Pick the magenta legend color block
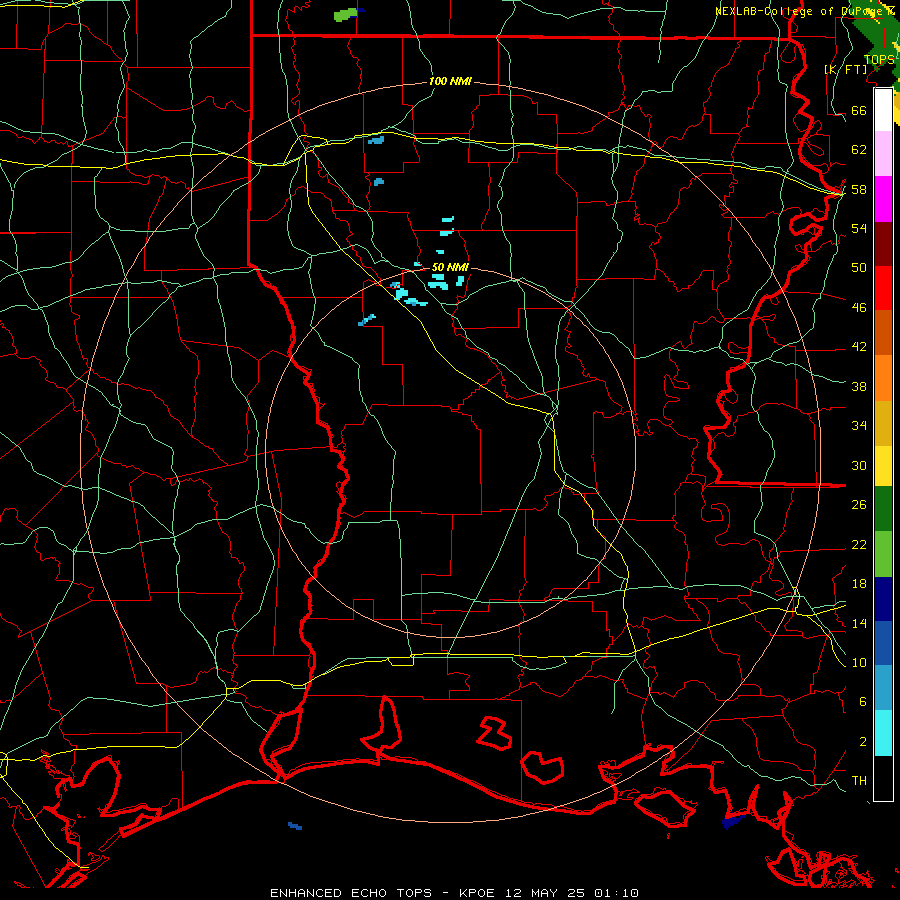The width and height of the screenshot is (900, 900). pyautogui.click(x=883, y=199)
